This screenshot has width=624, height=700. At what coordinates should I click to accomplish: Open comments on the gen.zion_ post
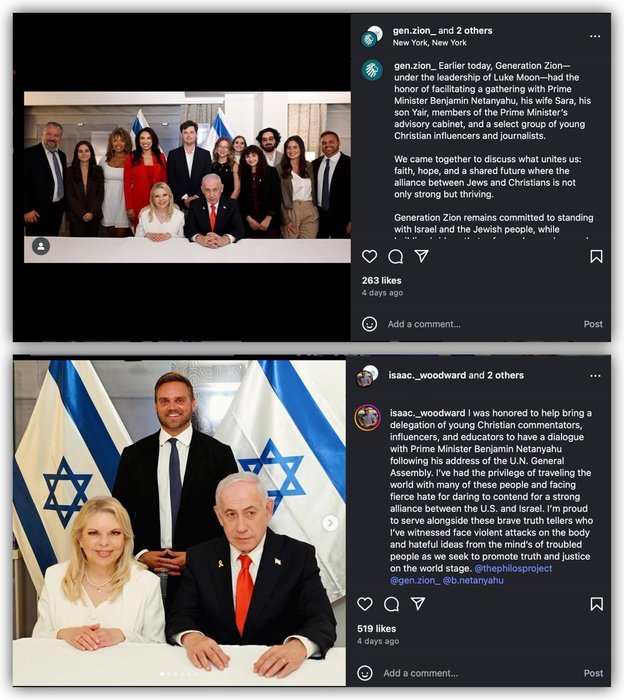coord(395,256)
